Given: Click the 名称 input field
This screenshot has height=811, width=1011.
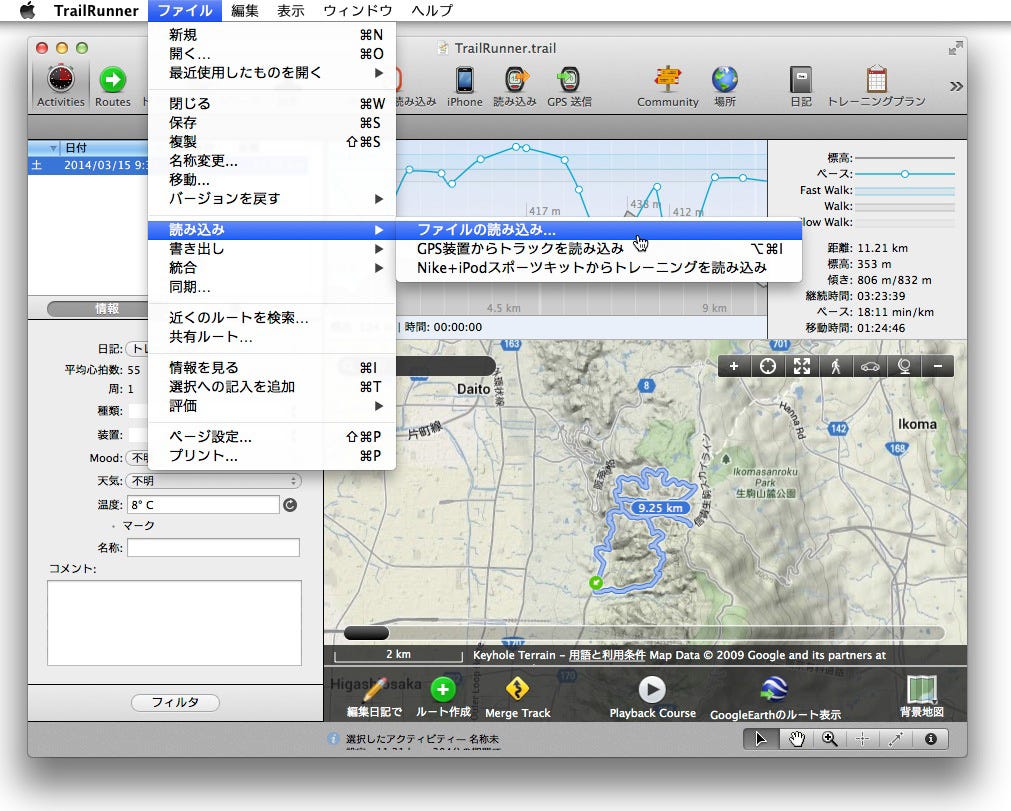Looking at the screenshot, I should (x=213, y=548).
